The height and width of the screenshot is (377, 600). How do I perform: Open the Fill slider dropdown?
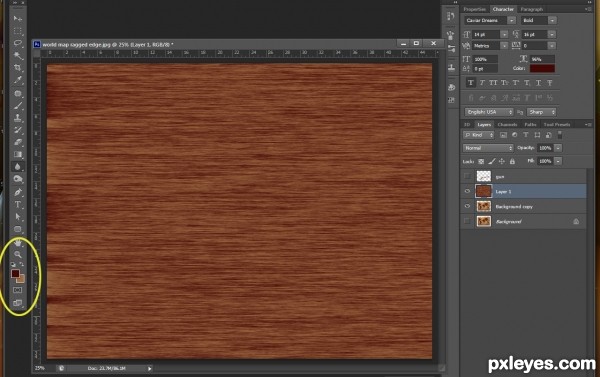pyautogui.click(x=558, y=161)
